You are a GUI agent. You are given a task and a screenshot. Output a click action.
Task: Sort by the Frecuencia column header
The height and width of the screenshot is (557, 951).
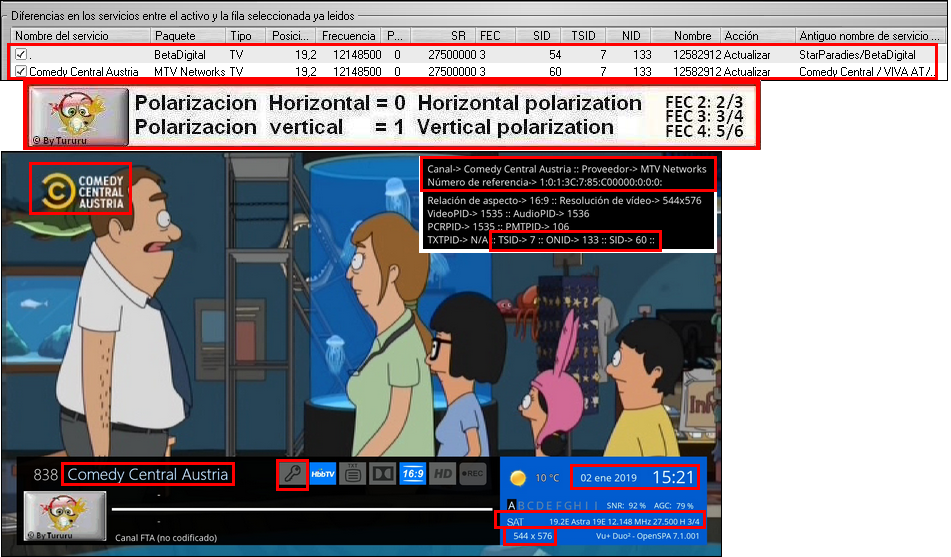pos(349,36)
